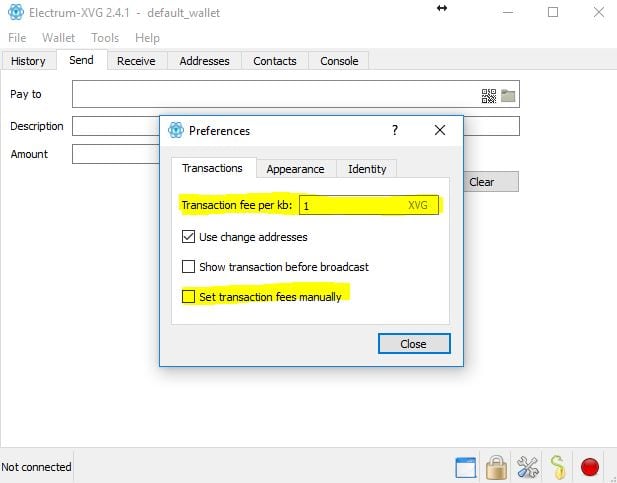
Task: Click the help question mark in Preferences titlebar
Action: [395, 130]
